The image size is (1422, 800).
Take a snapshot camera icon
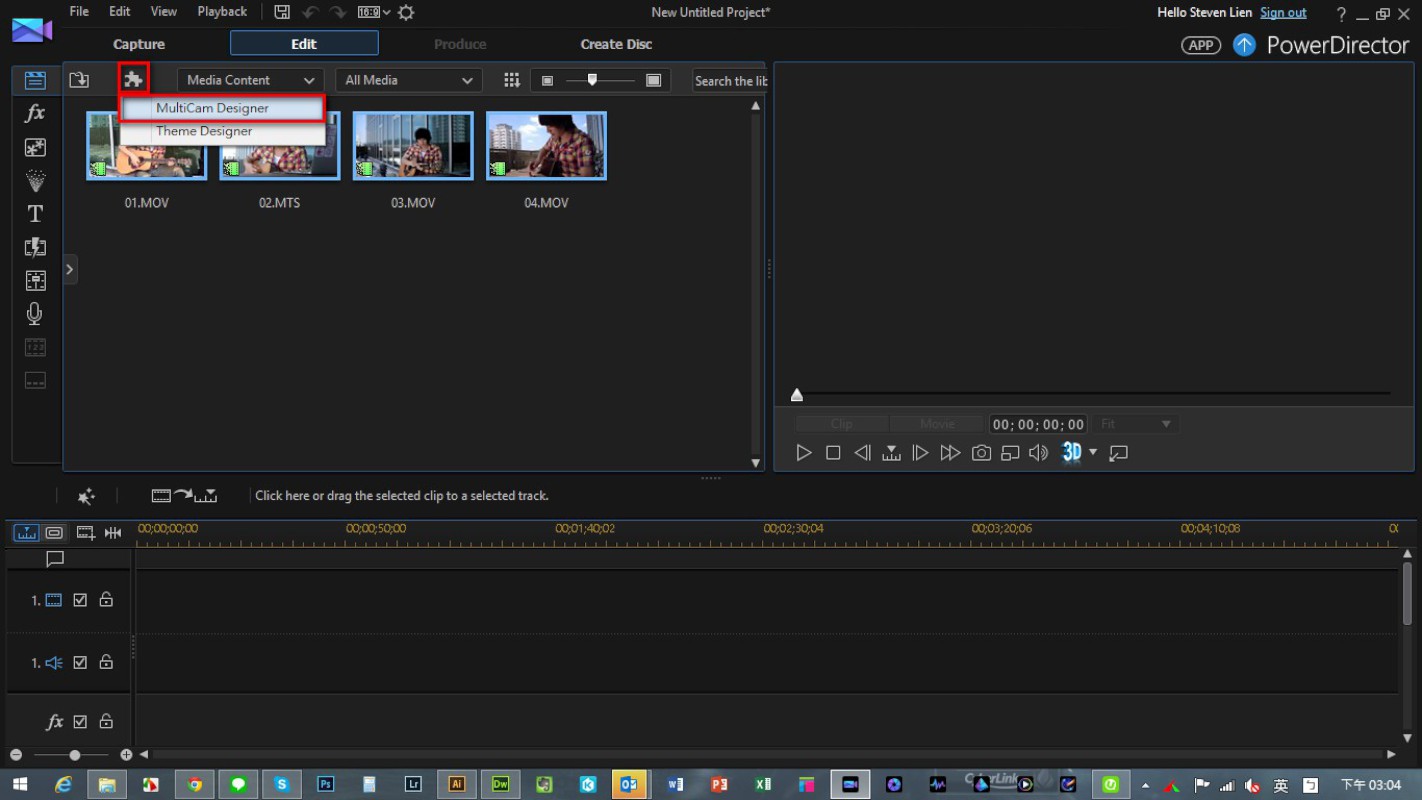981,453
